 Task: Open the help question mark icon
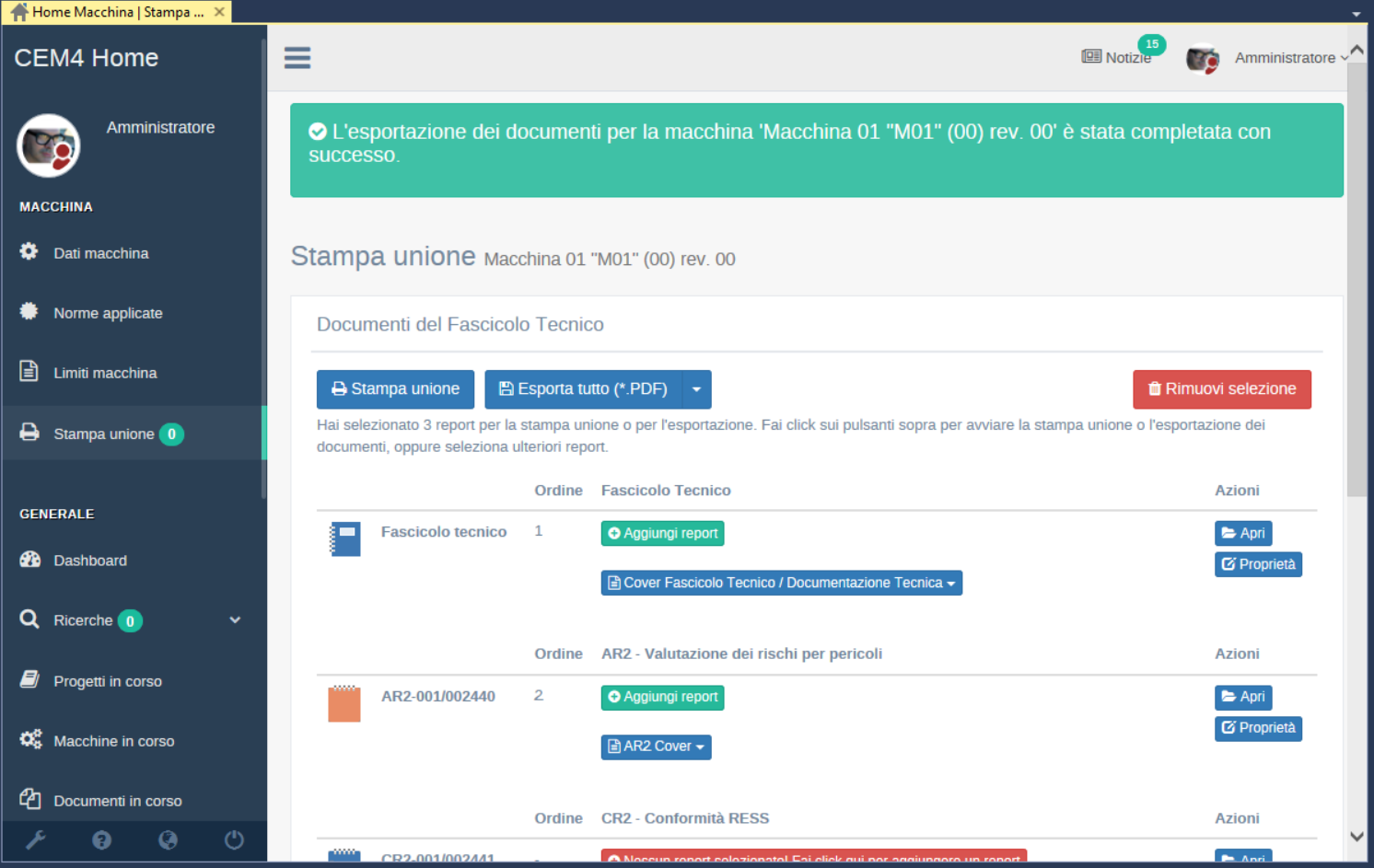point(102,839)
